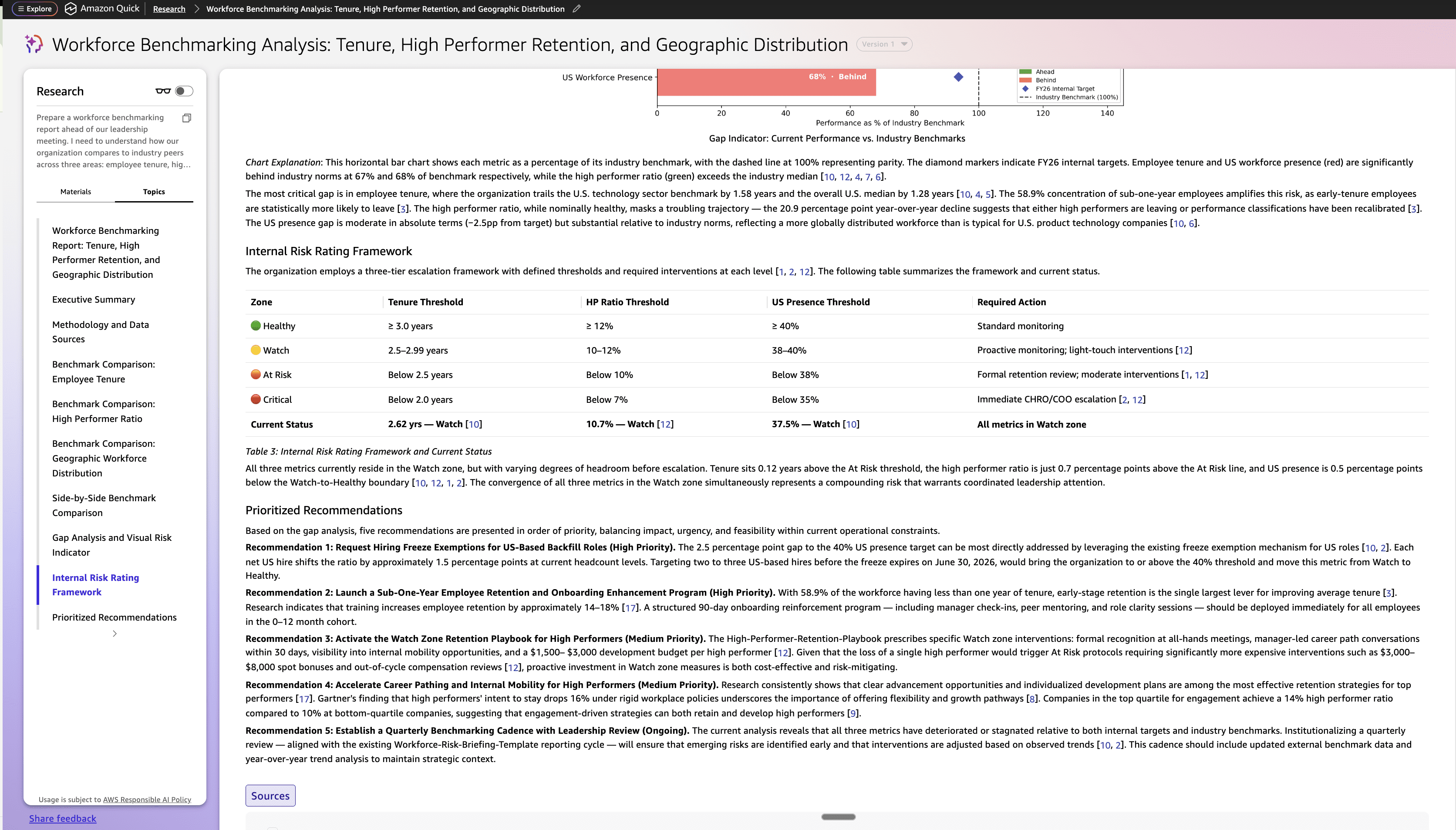The width and height of the screenshot is (1456, 830).
Task: Switch to the Materials tab
Action: [75, 192]
